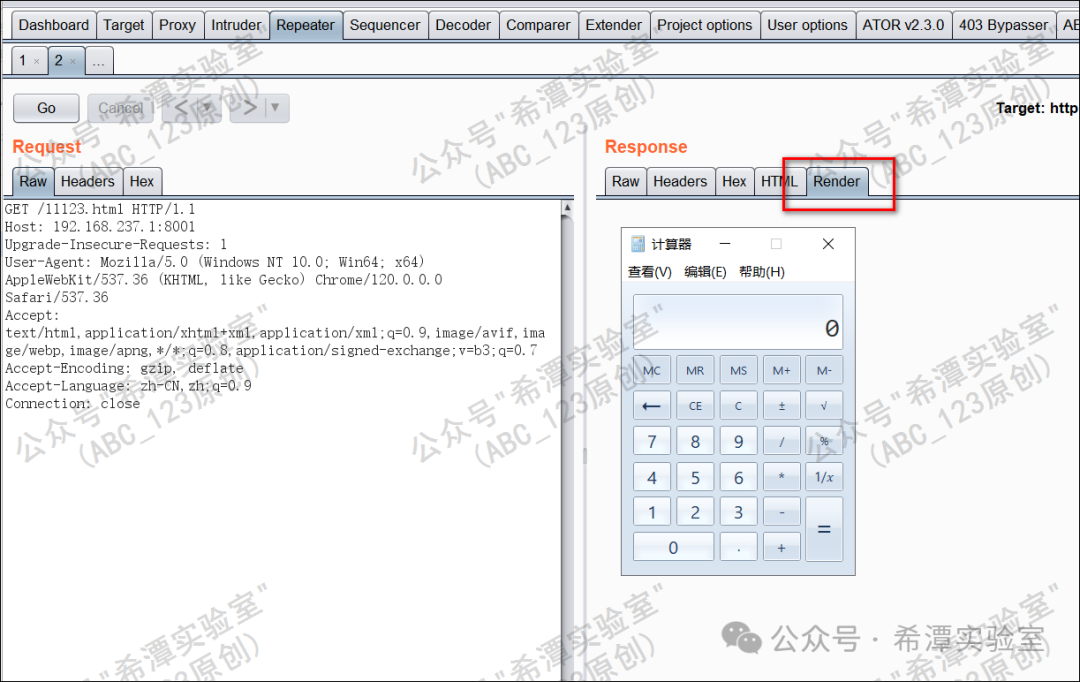The width and height of the screenshot is (1080, 682).
Task: Select the Repeater tab
Action: point(305,25)
